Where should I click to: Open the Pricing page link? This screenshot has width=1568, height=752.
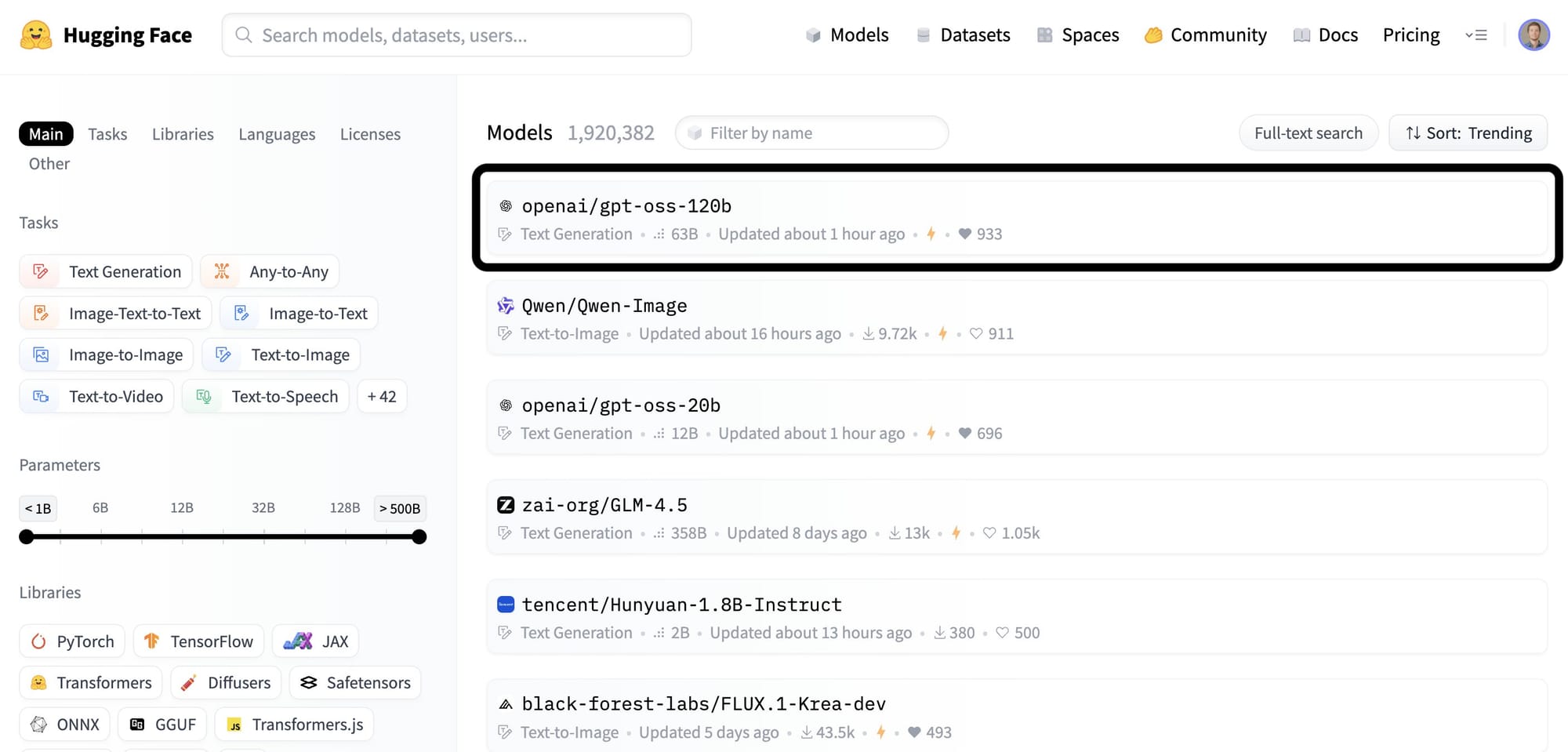click(1410, 35)
